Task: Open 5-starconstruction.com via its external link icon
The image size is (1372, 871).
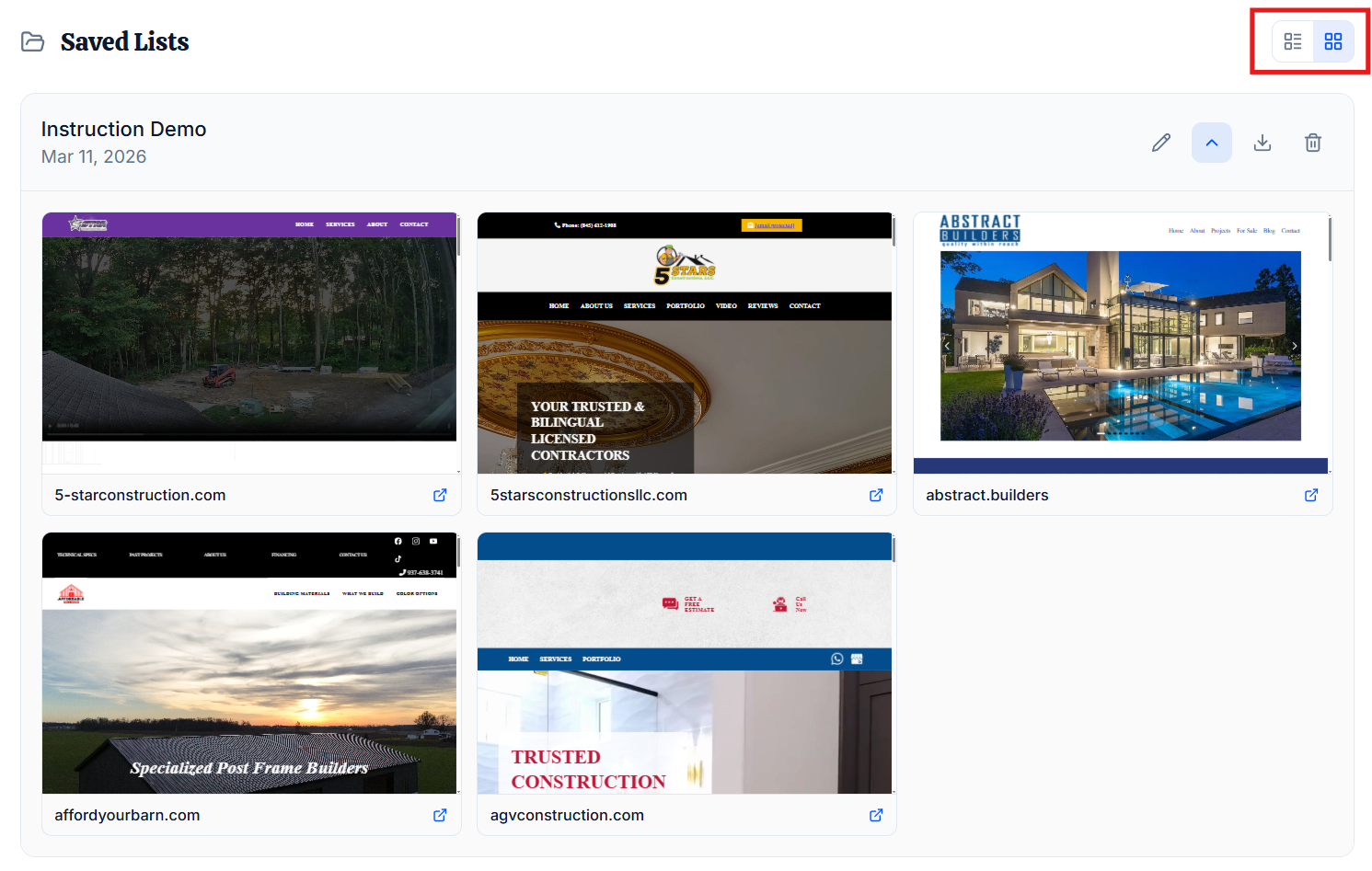Action: coord(440,495)
